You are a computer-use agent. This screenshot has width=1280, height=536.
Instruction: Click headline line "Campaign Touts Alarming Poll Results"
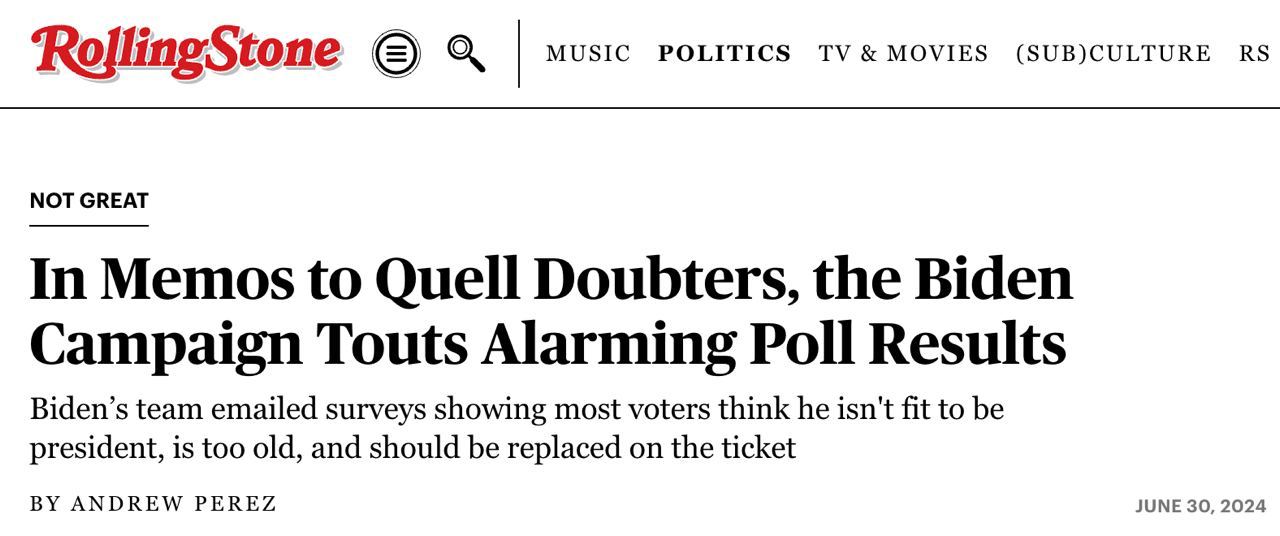[548, 344]
